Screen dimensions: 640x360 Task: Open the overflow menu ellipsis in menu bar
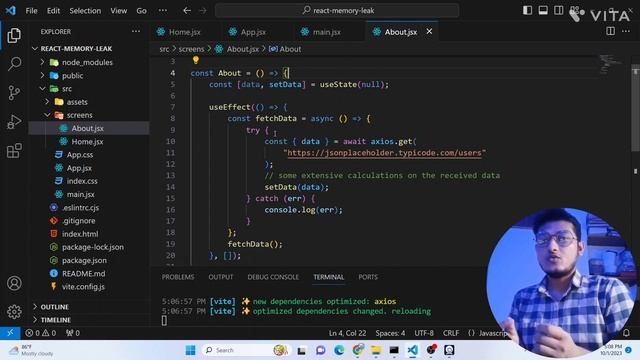point(162,11)
